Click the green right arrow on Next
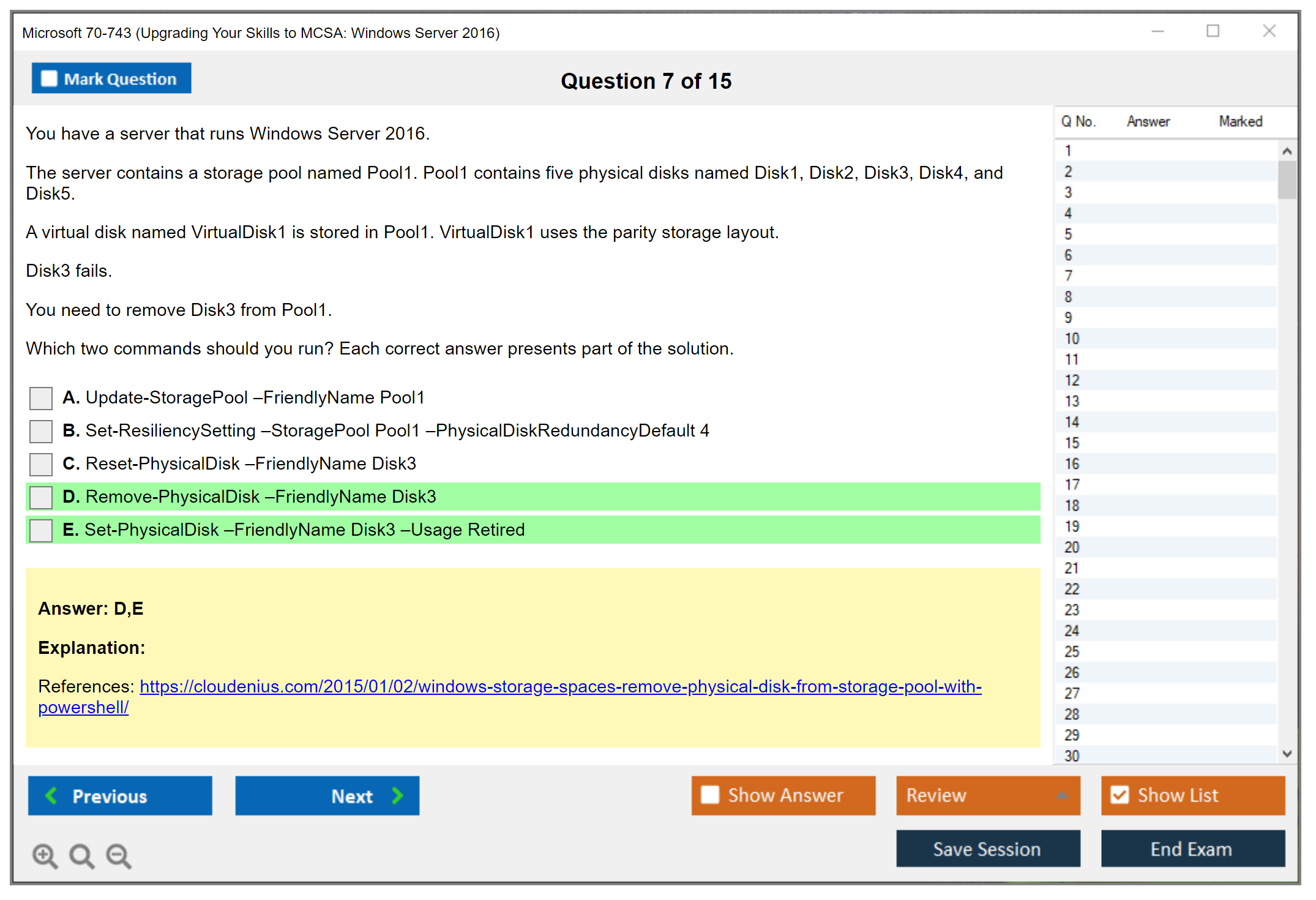The height and width of the screenshot is (900, 1316). 397,795
